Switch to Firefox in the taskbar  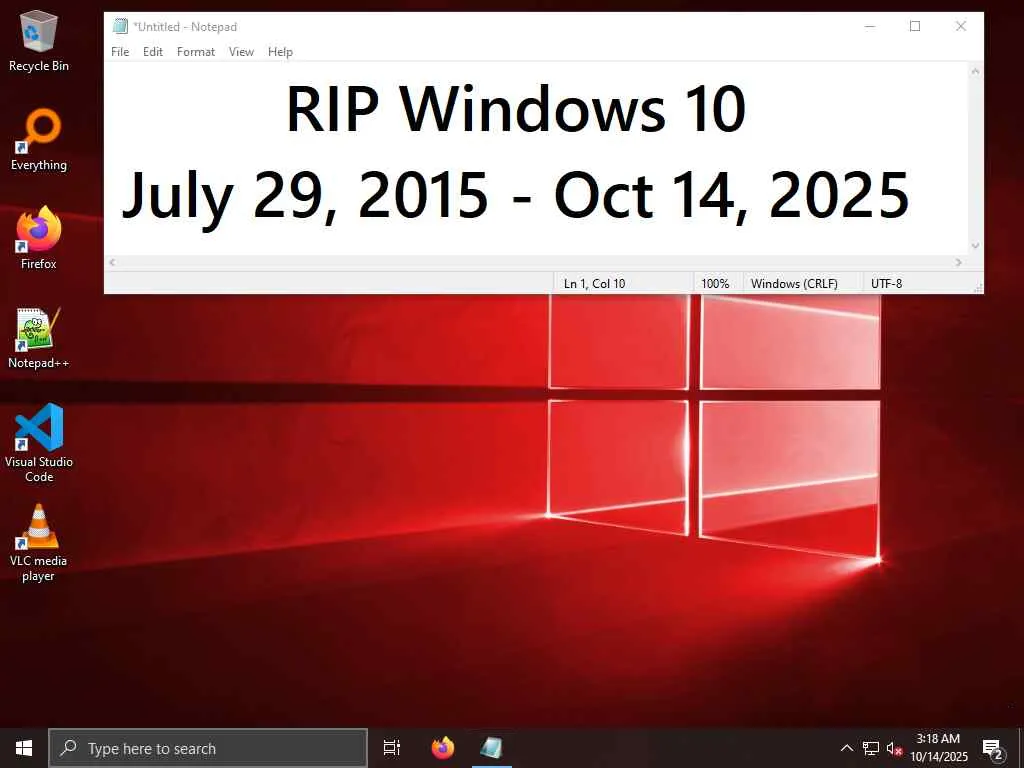coord(443,748)
